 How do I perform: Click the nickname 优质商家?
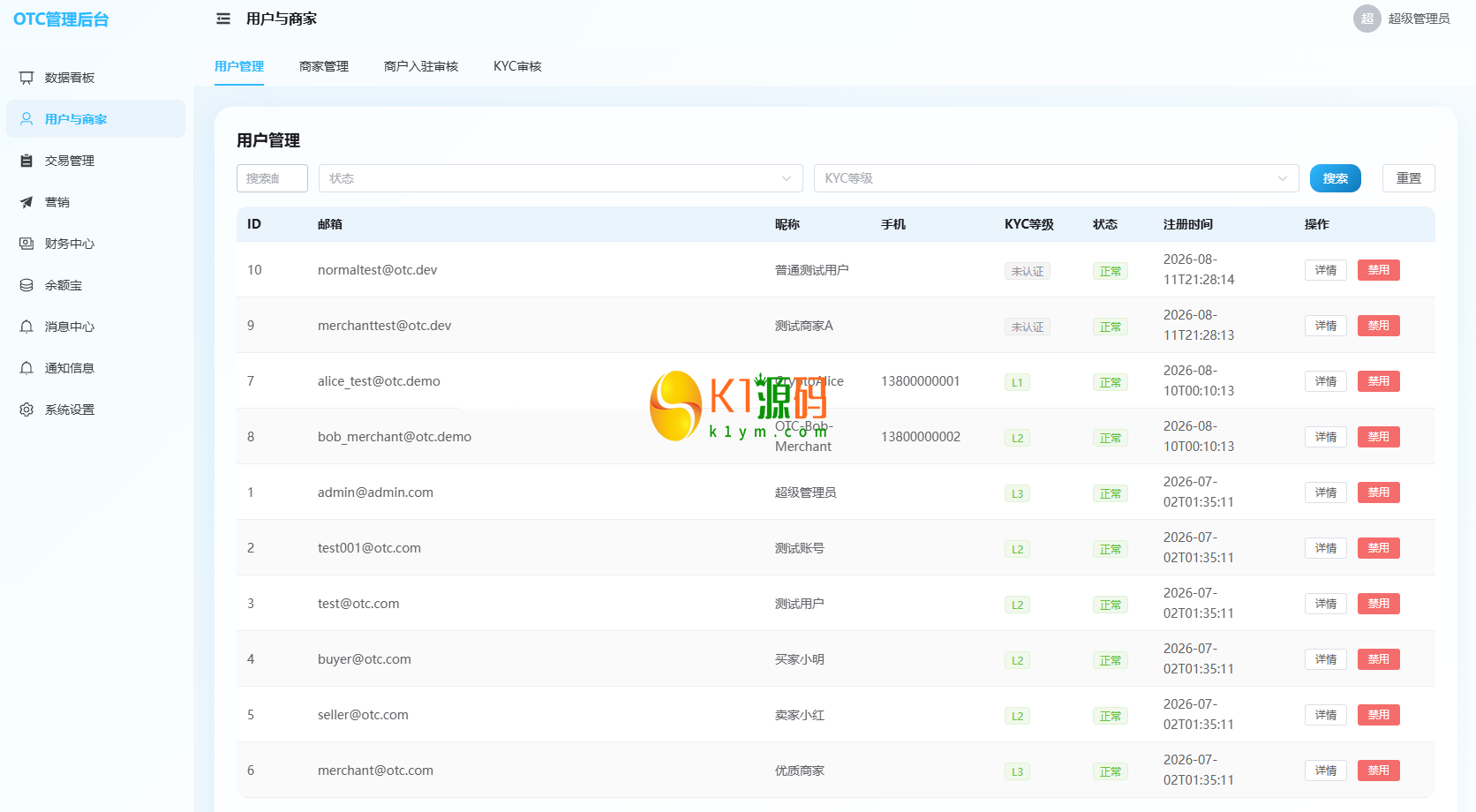800,771
